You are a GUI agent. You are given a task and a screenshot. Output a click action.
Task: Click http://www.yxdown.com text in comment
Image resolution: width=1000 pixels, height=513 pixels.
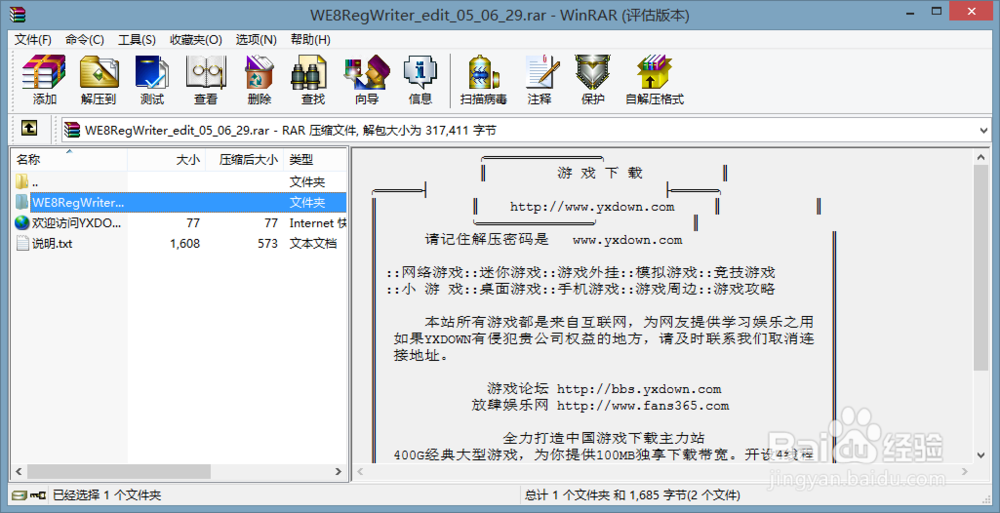tap(592, 207)
